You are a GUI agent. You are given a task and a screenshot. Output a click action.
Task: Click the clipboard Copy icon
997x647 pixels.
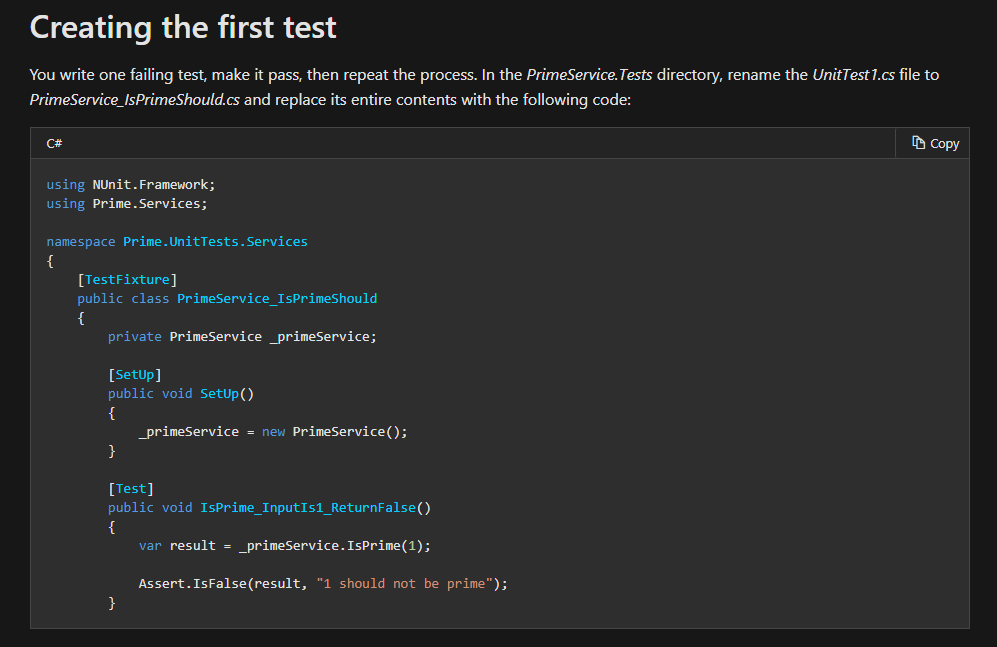tap(917, 143)
